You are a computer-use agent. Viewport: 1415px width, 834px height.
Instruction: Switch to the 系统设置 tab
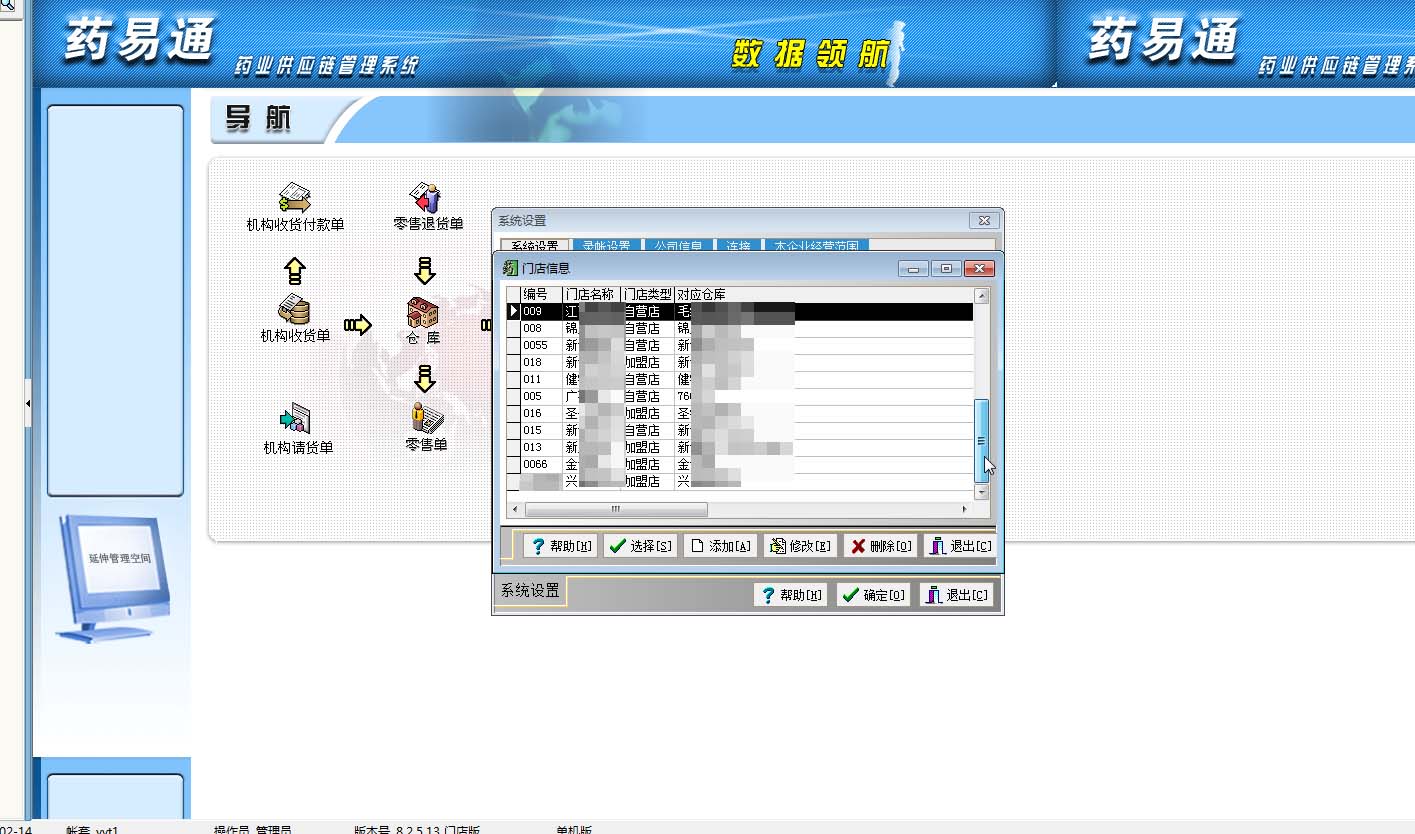[x=535, y=245]
